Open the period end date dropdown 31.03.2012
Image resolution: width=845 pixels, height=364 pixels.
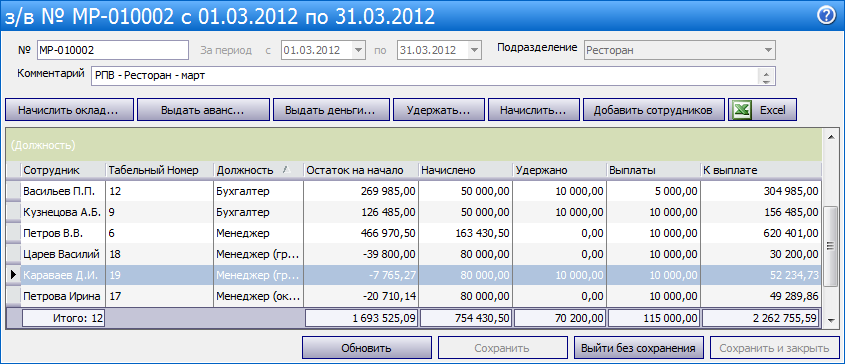pos(474,50)
